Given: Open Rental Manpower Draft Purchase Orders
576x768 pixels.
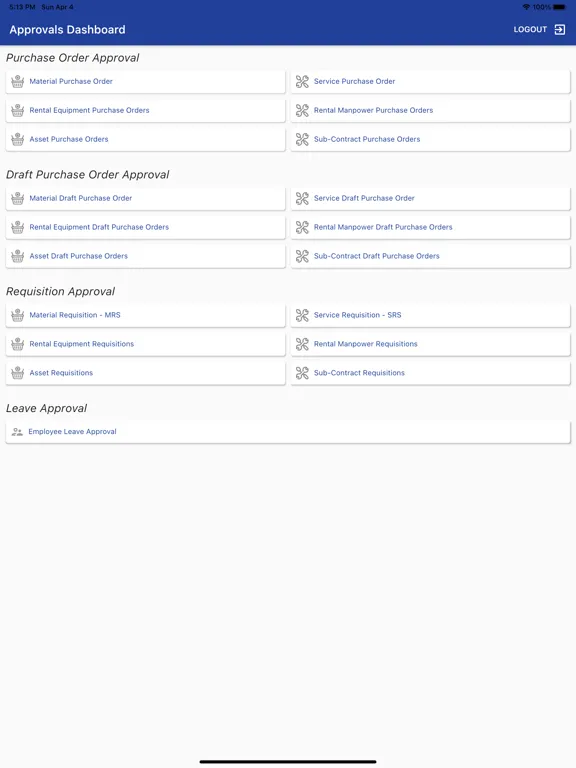Looking at the screenshot, I should (430, 227).
